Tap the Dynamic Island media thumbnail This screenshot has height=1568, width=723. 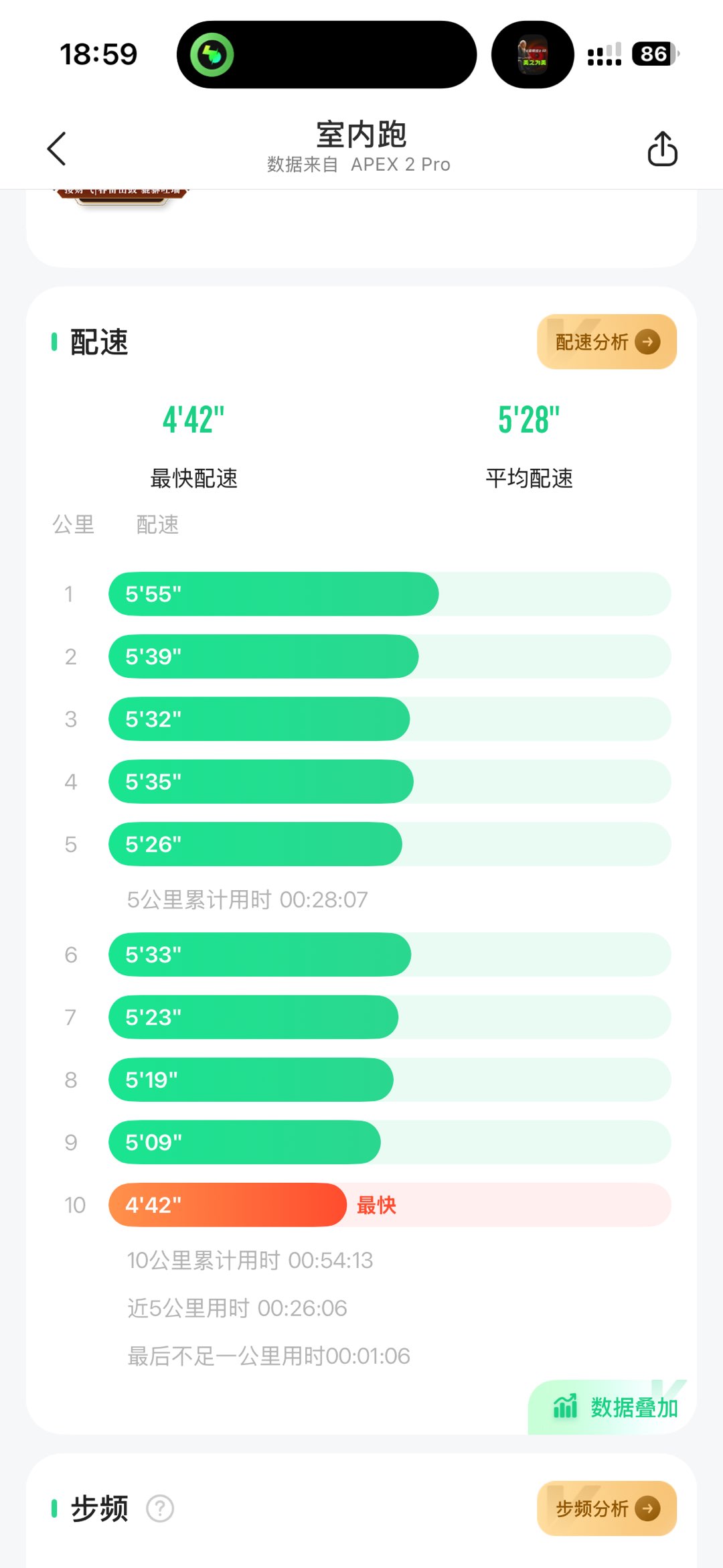(533, 54)
